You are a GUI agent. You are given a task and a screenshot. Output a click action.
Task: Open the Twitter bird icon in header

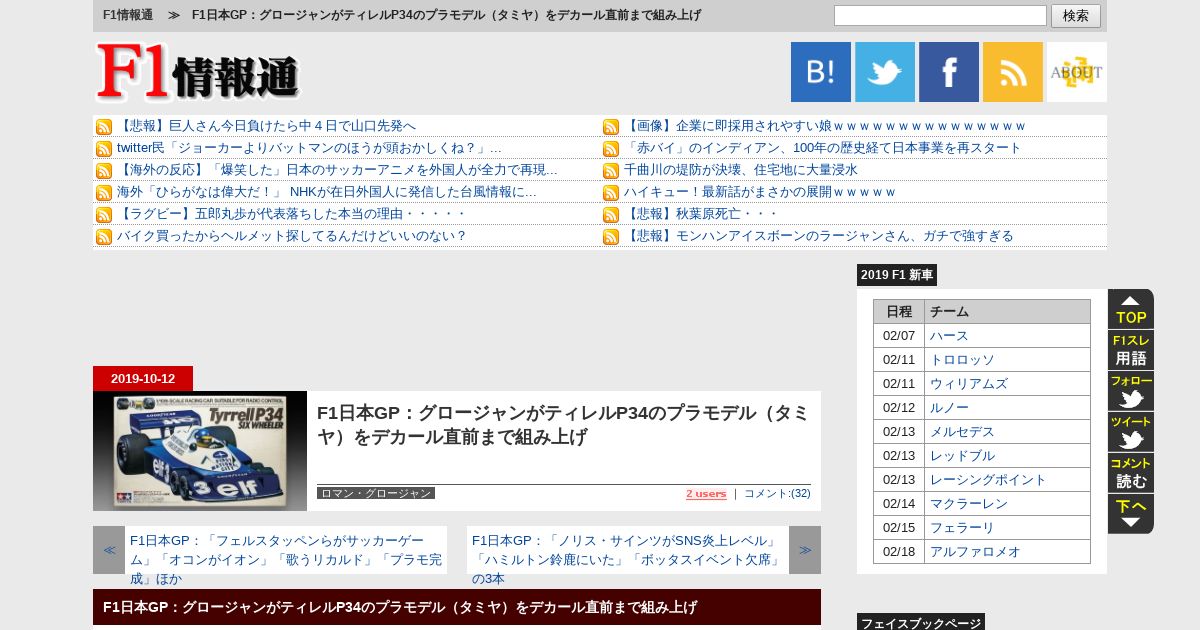pyautogui.click(x=885, y=72)
